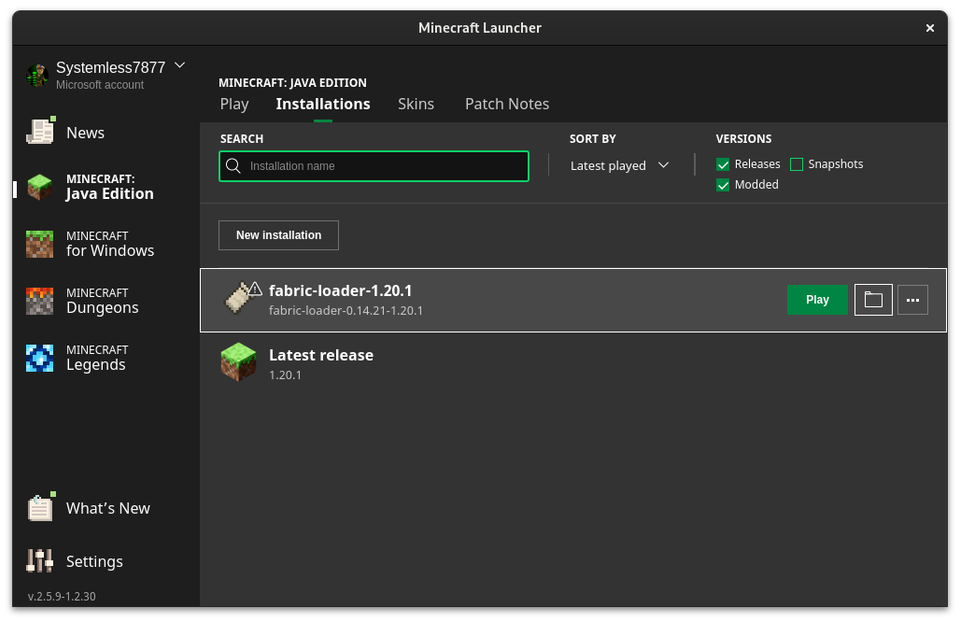The width and height of the screenshot is (960, 622).
Task: Switch to the Skins tab
Action: click(x=416, y=103)
